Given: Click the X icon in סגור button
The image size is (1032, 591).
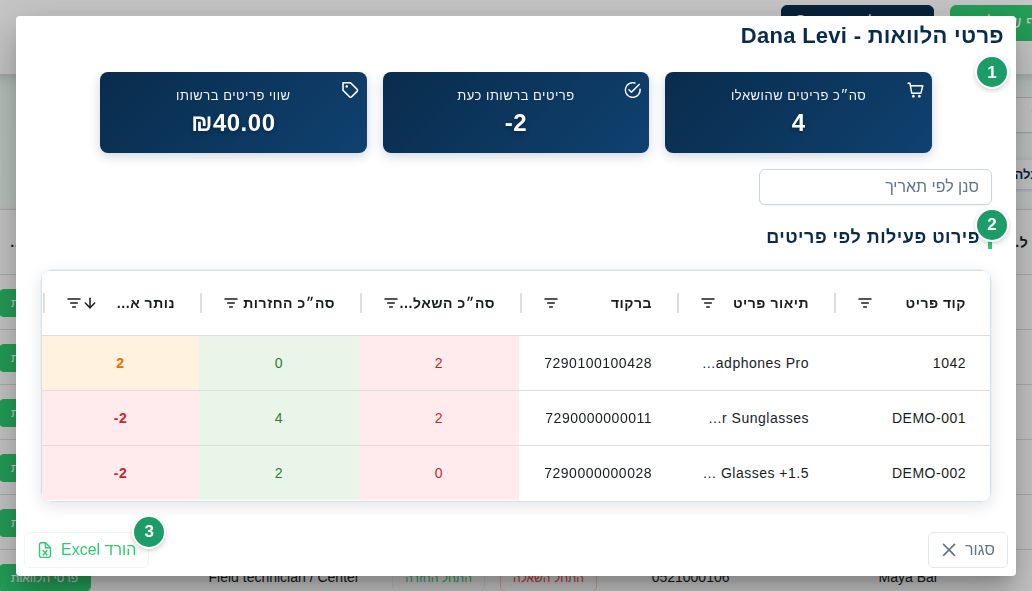Looking at the screenshot, I should (x=948, y=550).
